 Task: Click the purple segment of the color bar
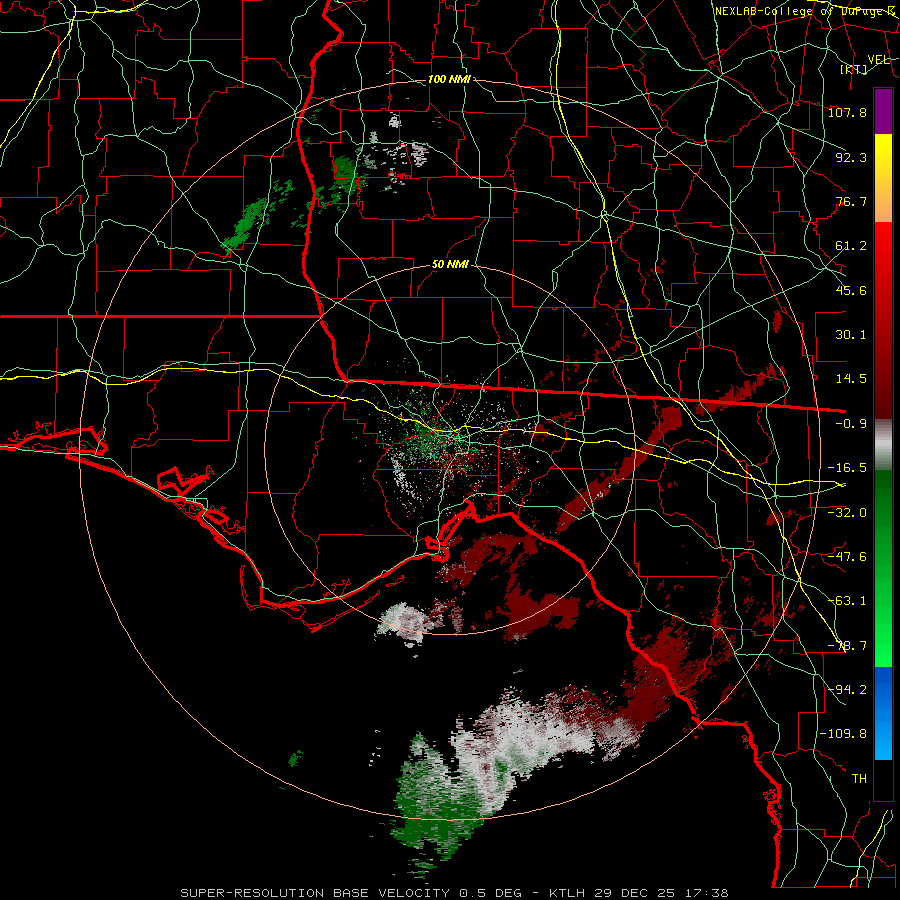click(x=883, y=111)
